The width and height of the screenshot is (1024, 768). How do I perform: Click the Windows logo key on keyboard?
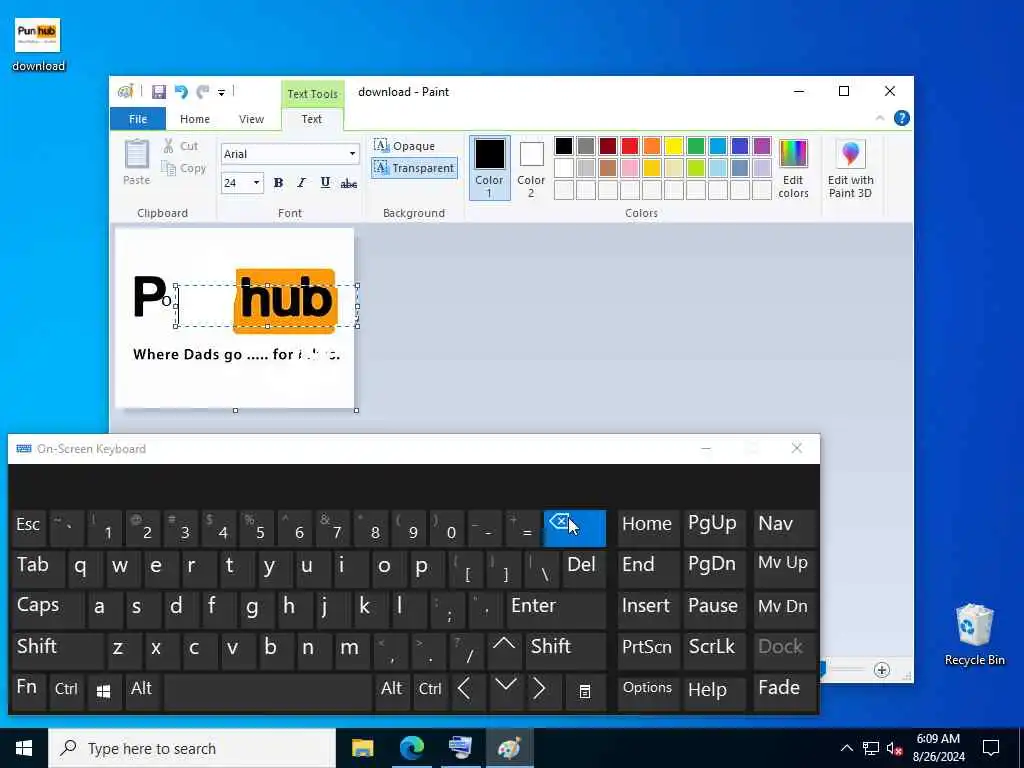[x=103, y=691]
